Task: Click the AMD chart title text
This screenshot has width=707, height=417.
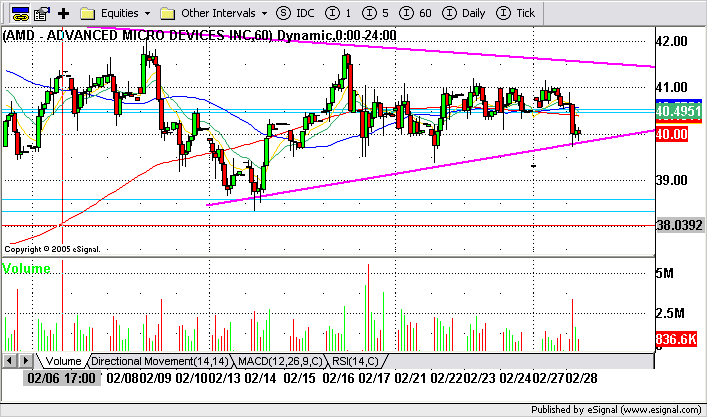Action: [200, 35]
